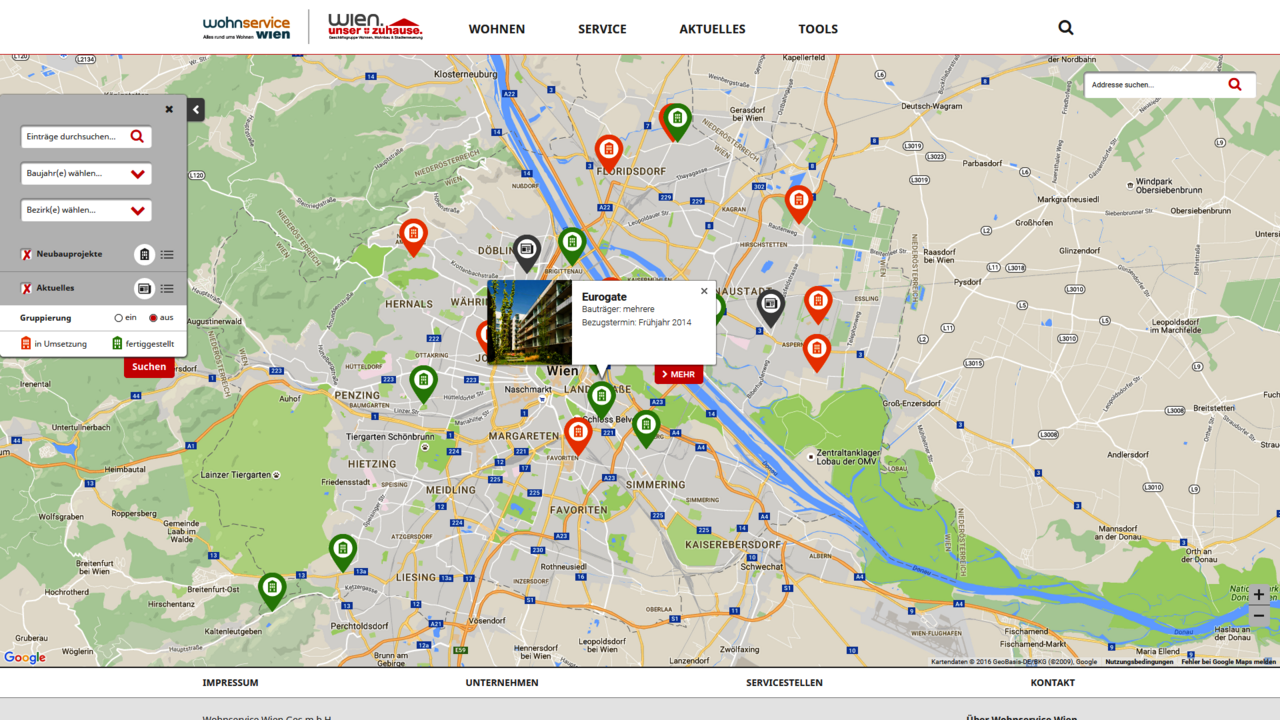The height and width of the screenshot is (720, 1280).
Task: Select the green marker in Penzing
Action: point(424,384)
